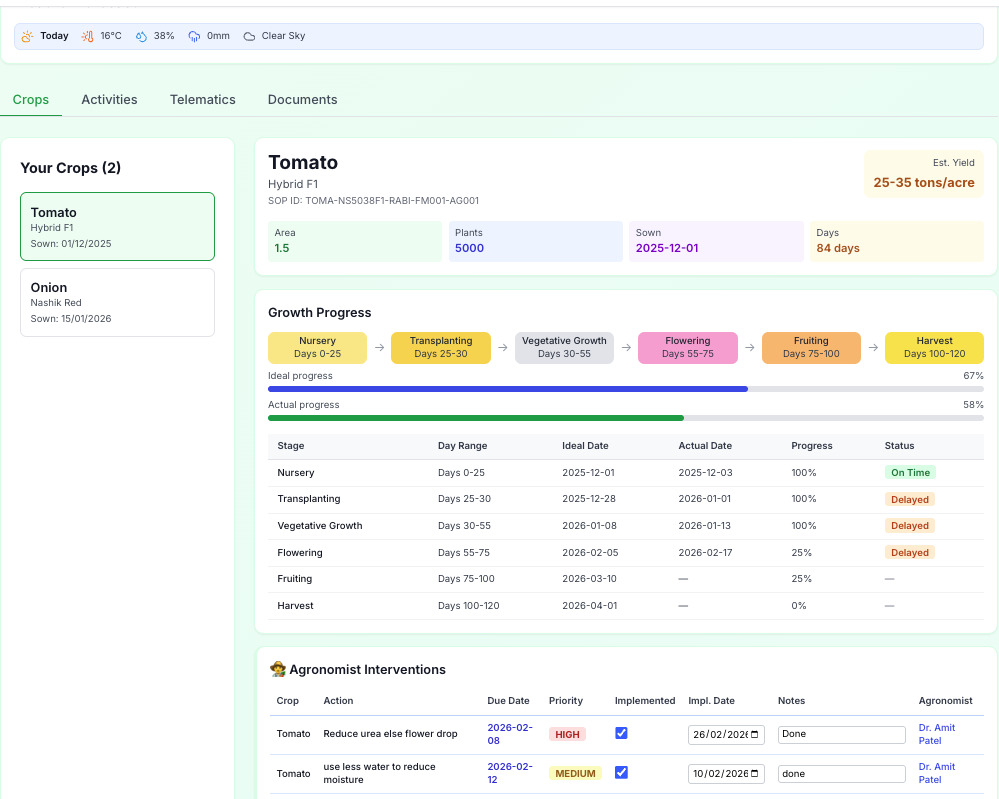This screenshot has height=799, width=999.
Task: Click the farmer emoji beside Agronomist Interventions
Action: (x=278, y=669)
